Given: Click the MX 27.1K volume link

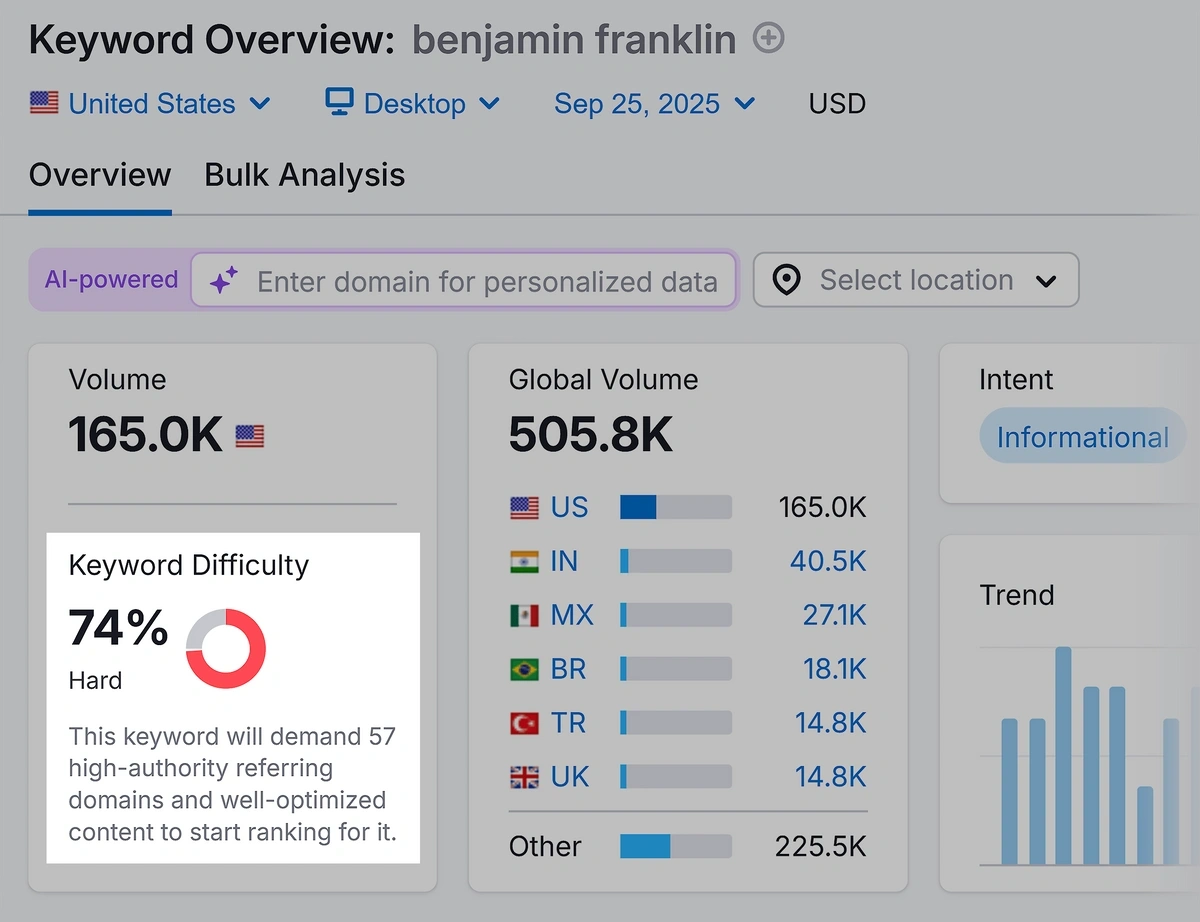Looking at the screenshot, I should click(x=833, y=616).
